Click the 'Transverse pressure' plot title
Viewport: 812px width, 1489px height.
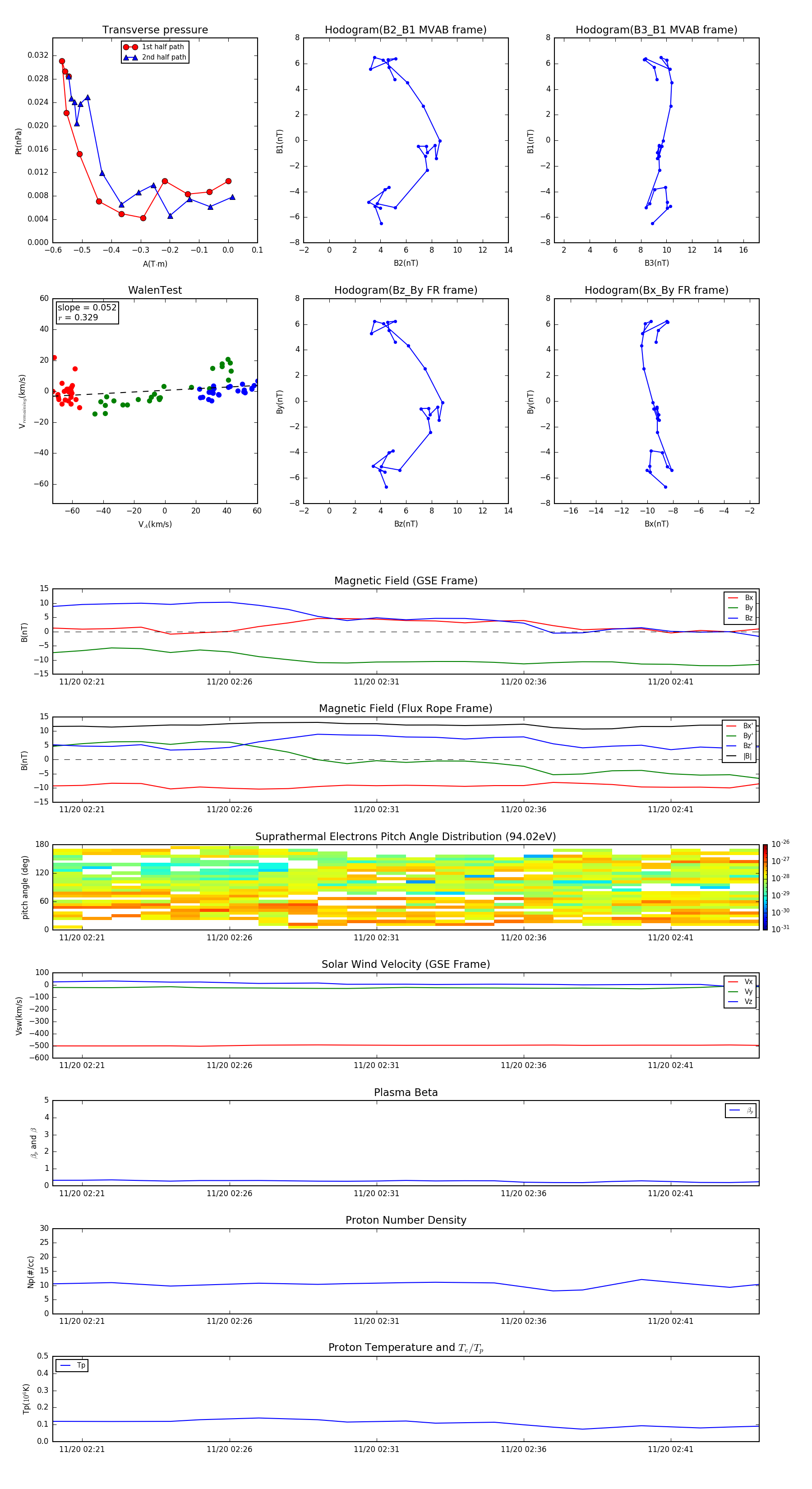point(155,30)
